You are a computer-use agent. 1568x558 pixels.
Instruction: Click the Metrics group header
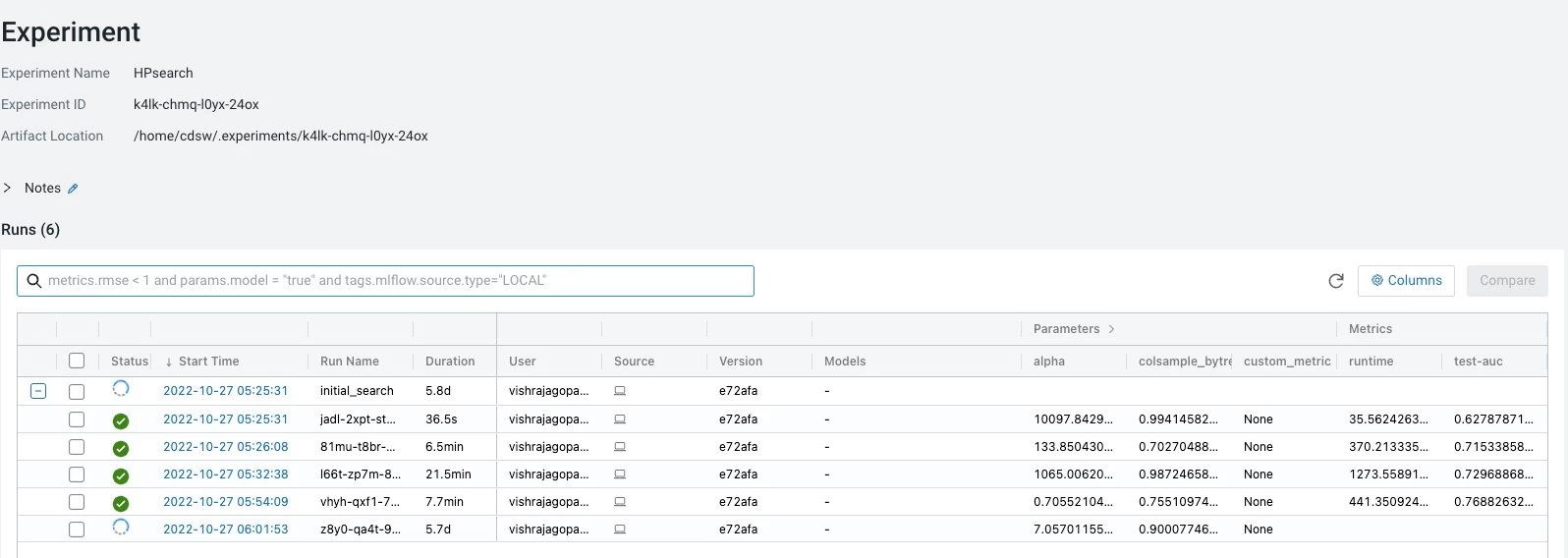(x=1371, y=329)
